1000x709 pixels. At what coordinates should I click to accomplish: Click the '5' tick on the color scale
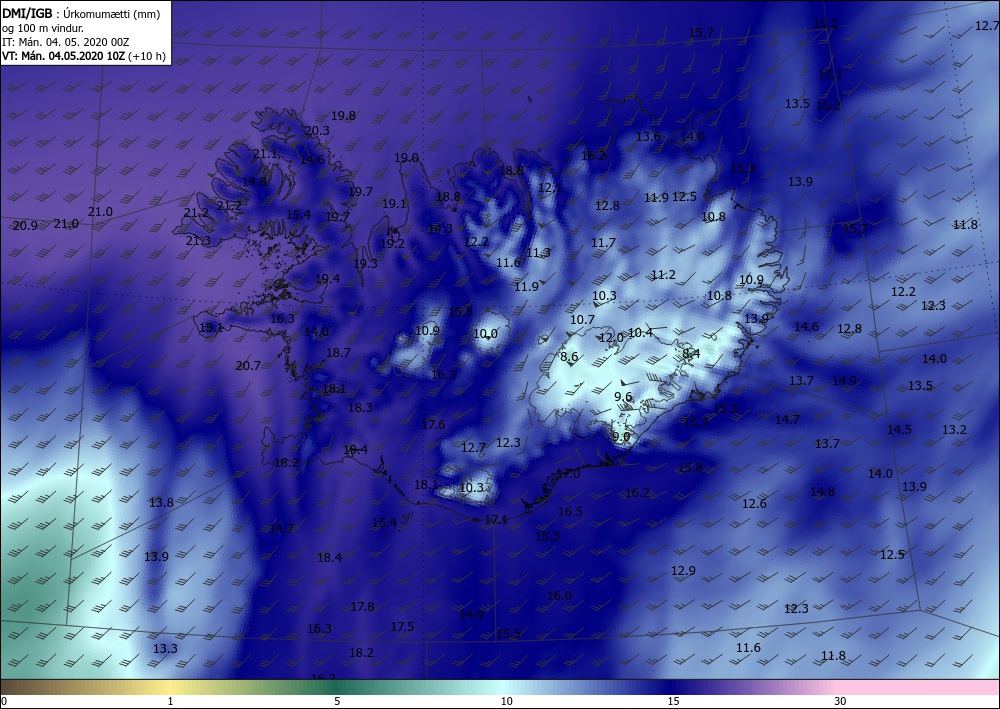click(x=337, y=702)
